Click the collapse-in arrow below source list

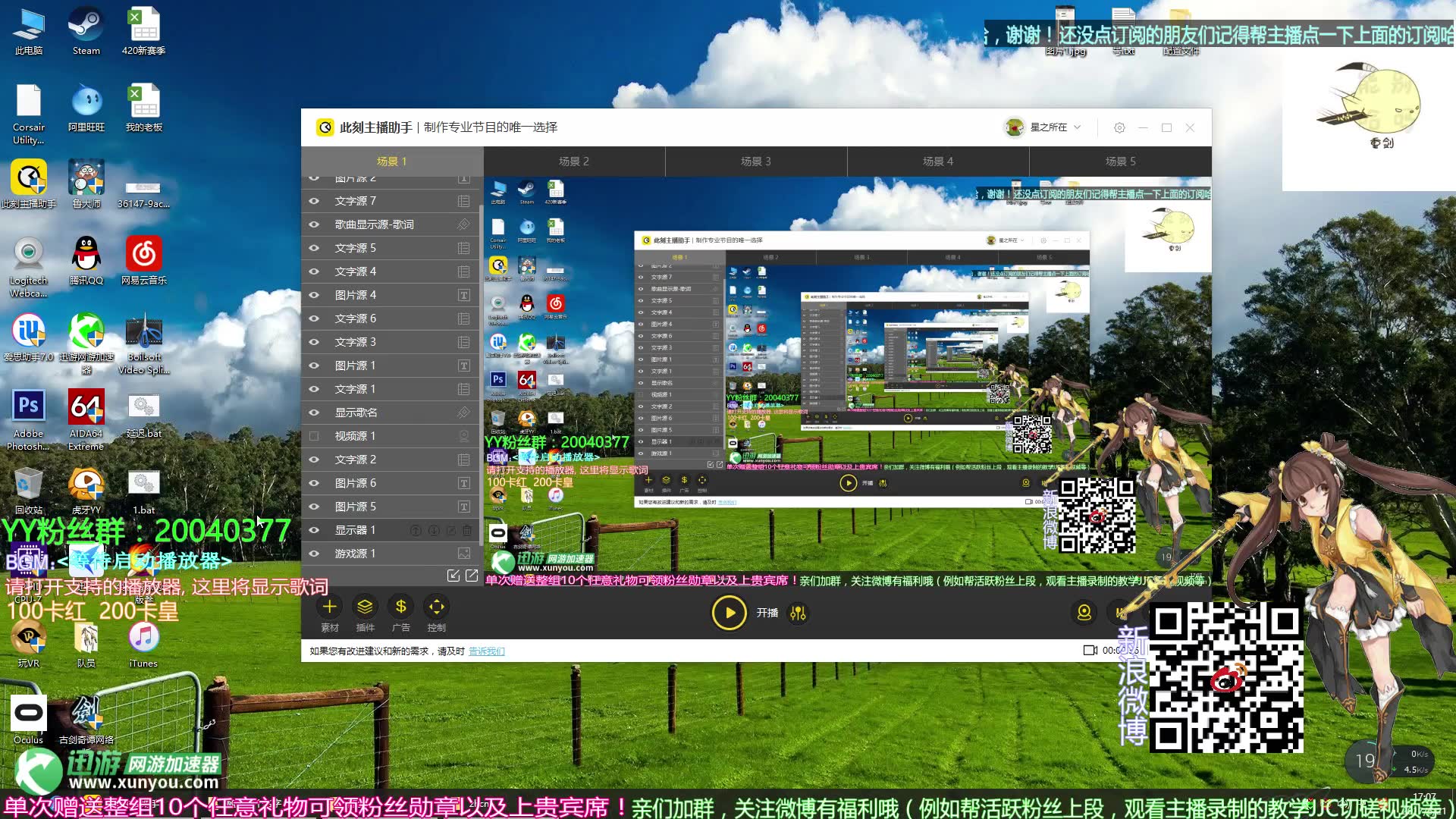[453, 576]
